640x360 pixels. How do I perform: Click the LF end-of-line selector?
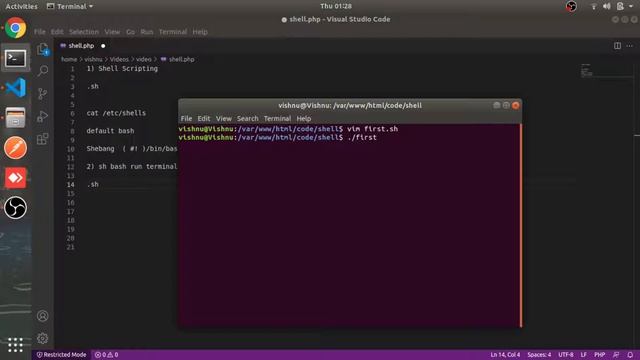tap(584, 355)
